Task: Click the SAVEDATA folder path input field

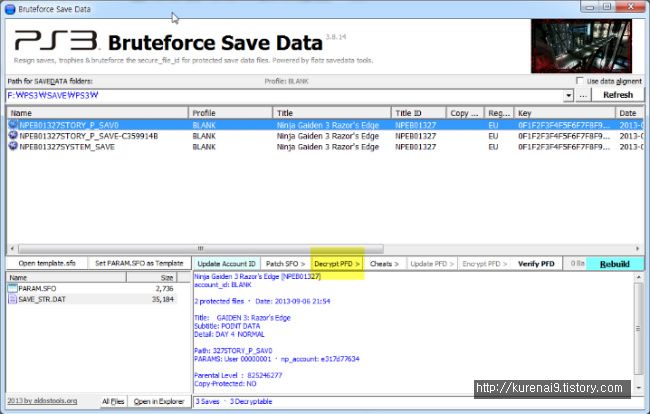Action: [285, 96]
